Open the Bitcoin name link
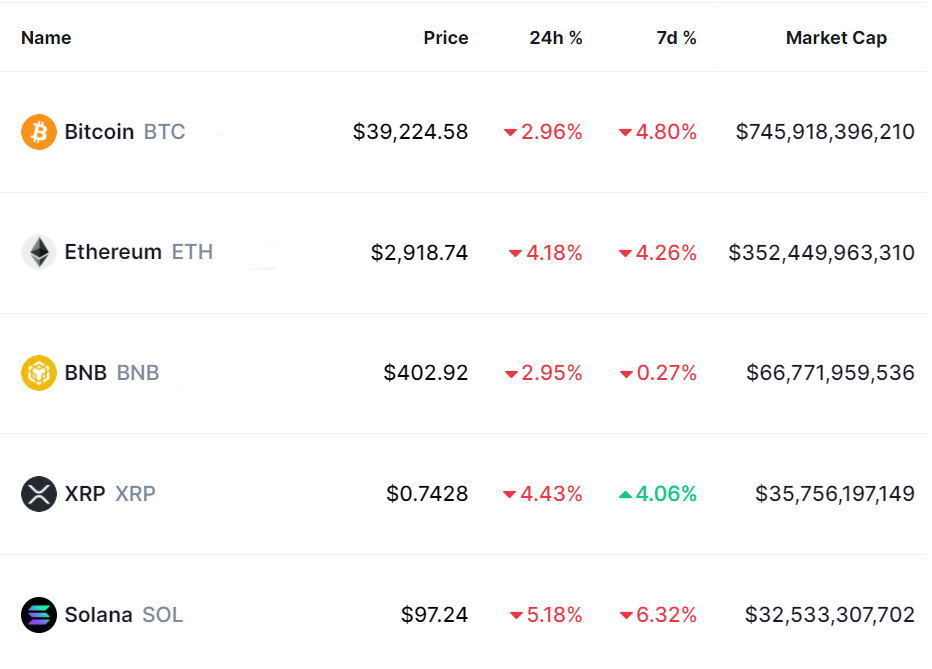 [x=99, y=132]
